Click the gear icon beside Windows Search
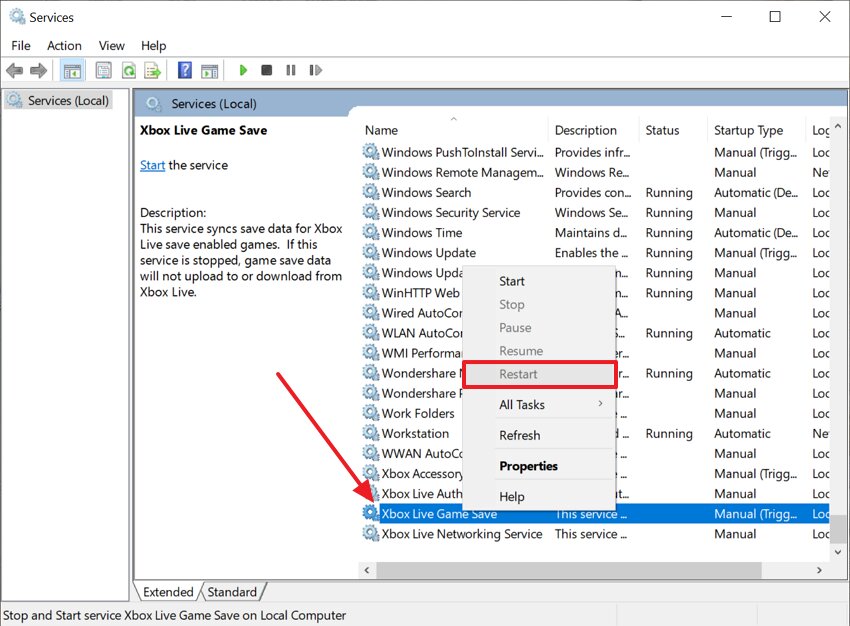Viewport: 850px width, 626px height. pyautogui.click(x=371, y=192)
